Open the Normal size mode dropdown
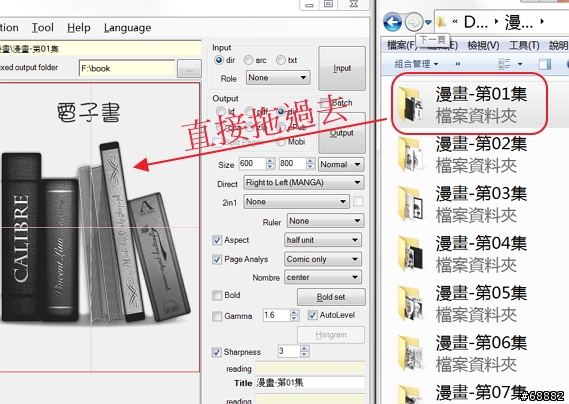The height and width of the screenshot is (404, 569). [341, 164]
